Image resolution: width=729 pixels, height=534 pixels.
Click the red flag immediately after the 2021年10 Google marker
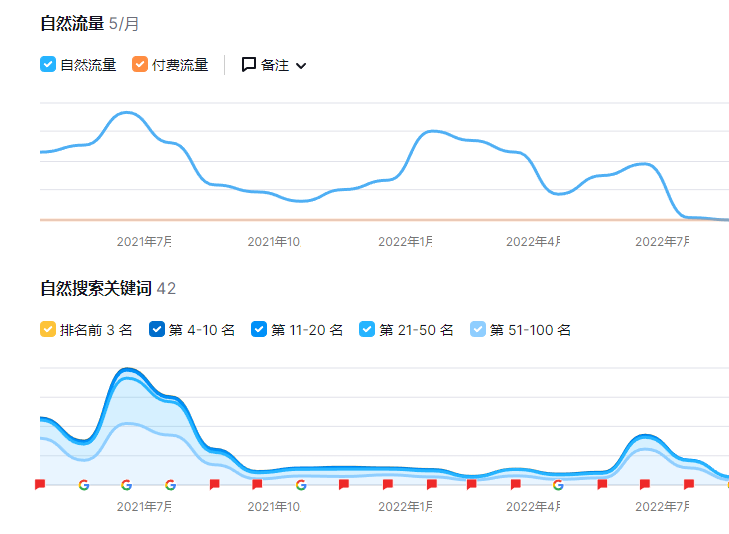tap(344, 485)
